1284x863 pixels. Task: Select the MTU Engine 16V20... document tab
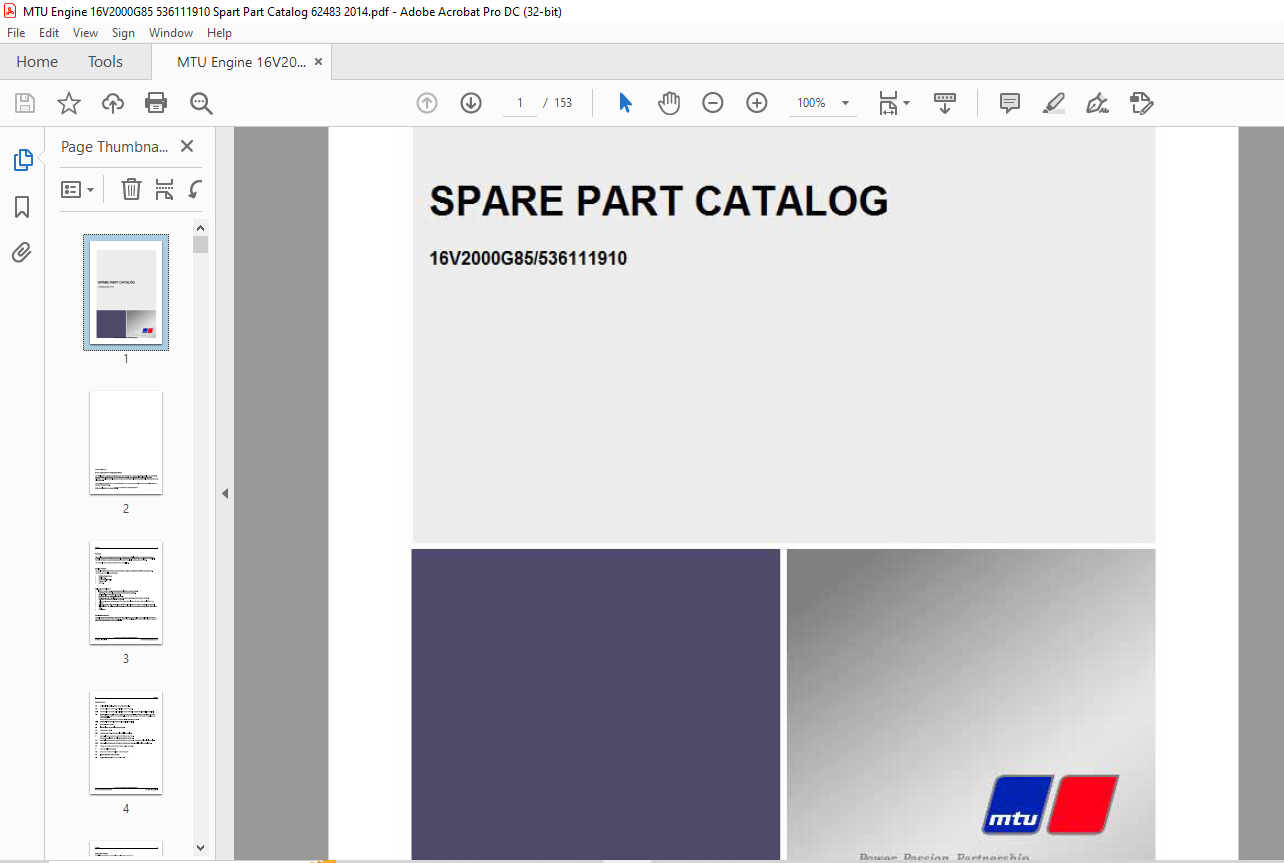click(241, 62)
